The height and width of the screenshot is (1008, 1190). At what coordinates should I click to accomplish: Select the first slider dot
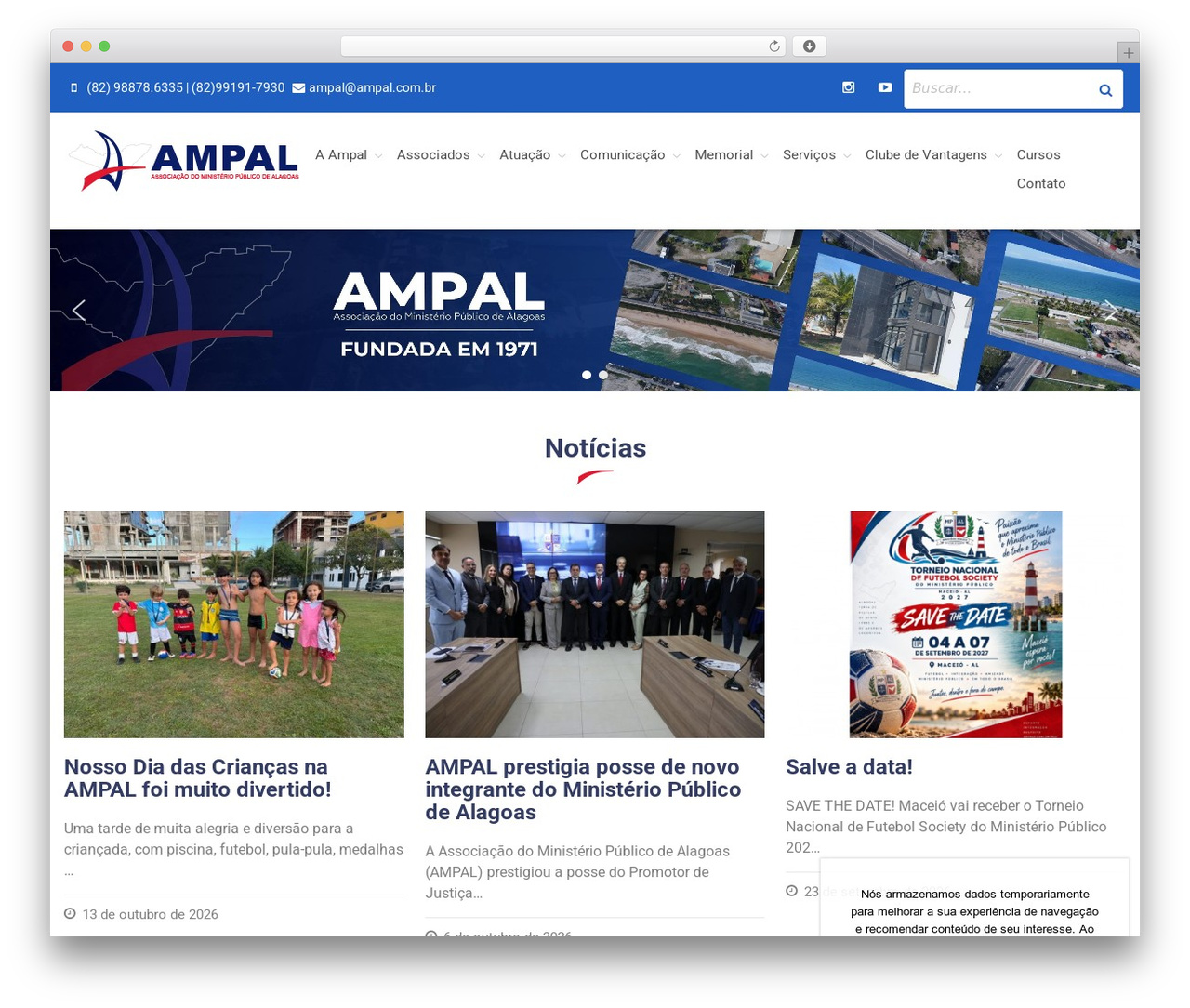(x=587, y=375)
